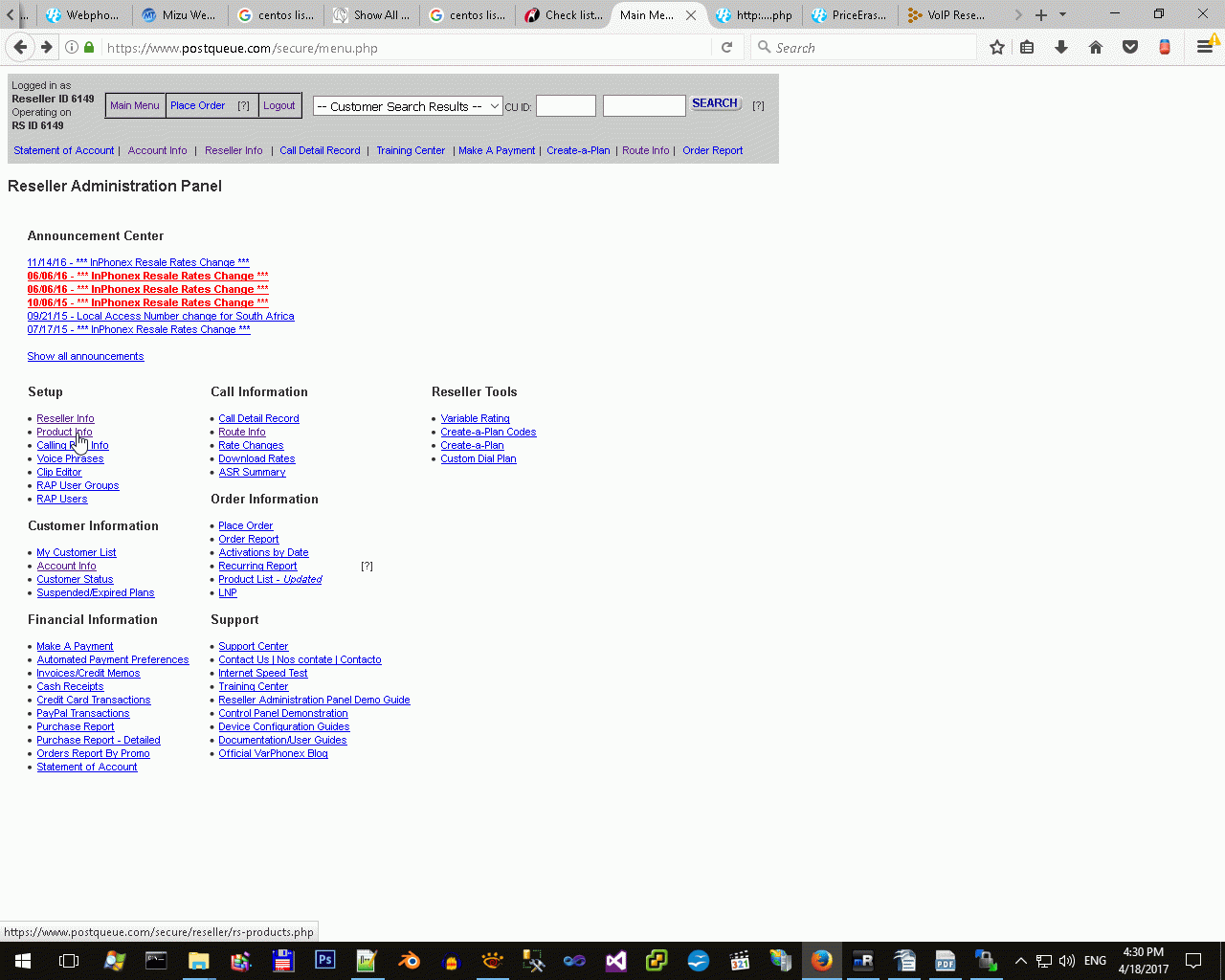Switch to the PriceEras... tab

[849, 15]
